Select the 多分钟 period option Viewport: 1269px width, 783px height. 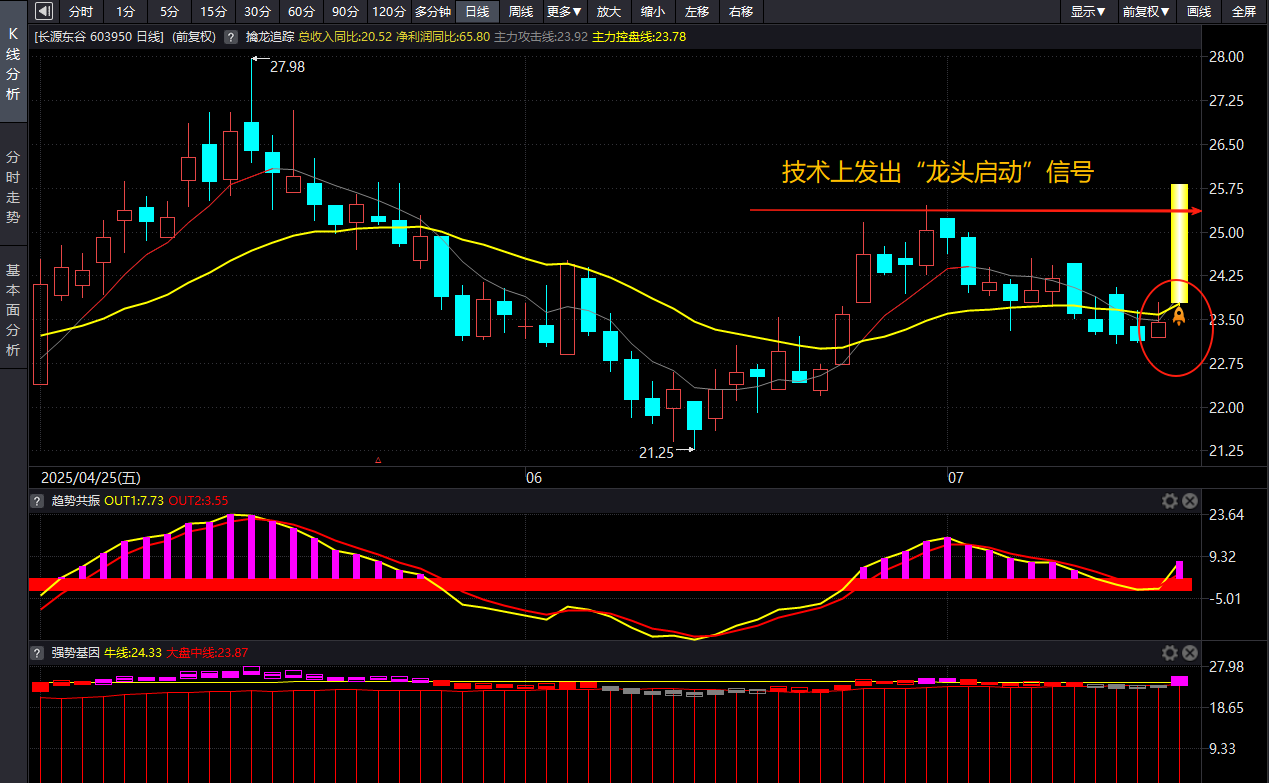[433, 12]
